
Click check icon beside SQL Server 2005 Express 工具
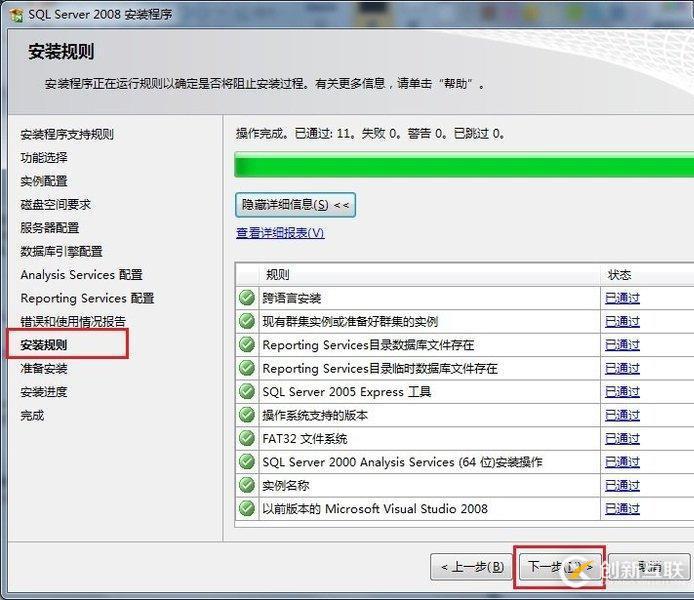tap(247, 391)
